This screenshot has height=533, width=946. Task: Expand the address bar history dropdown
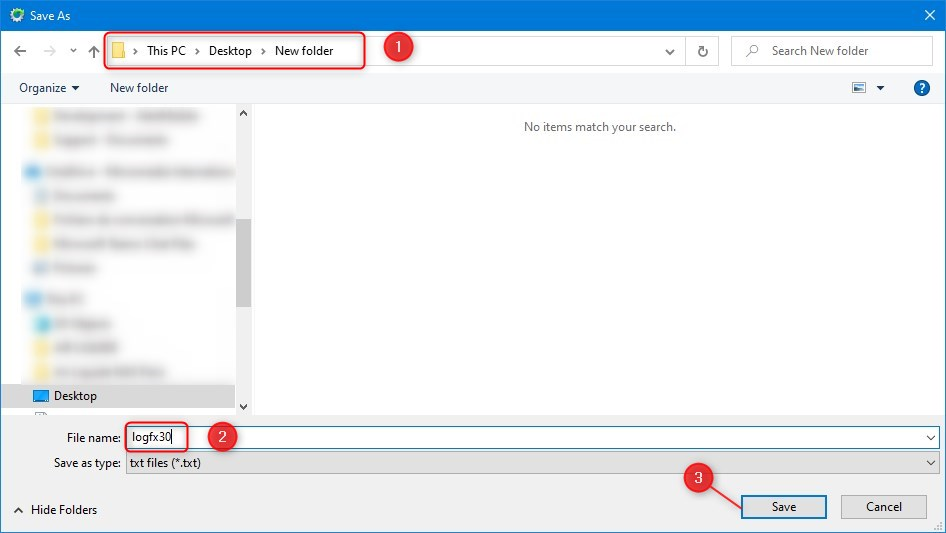(x=670, y=51)
